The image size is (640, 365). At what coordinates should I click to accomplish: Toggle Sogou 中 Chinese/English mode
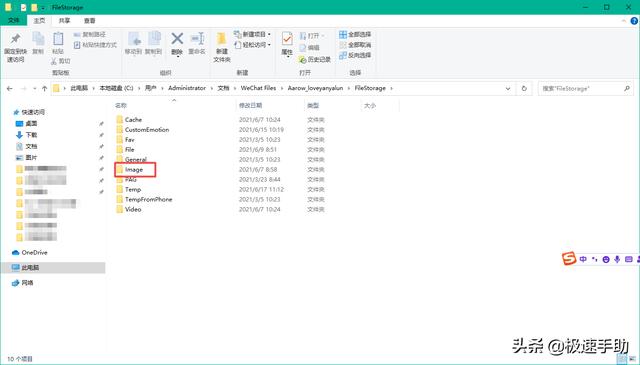coord(583,259)
